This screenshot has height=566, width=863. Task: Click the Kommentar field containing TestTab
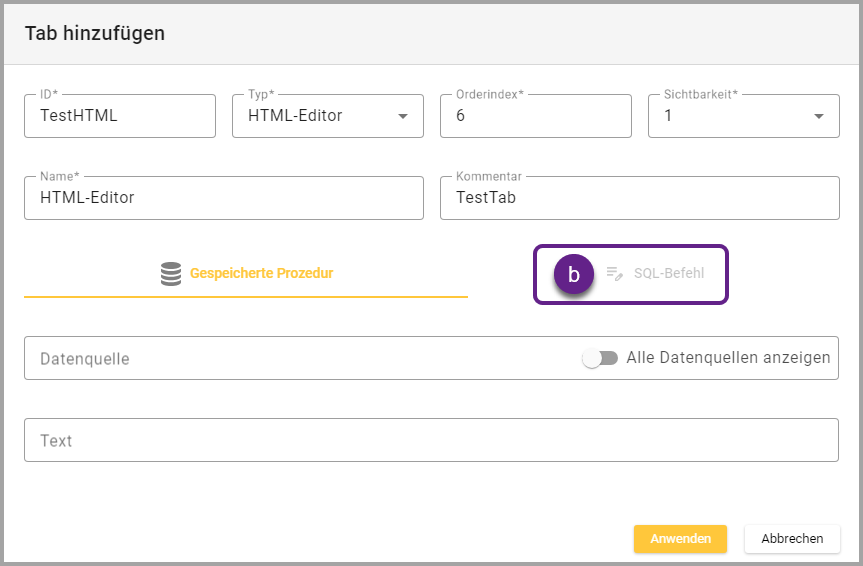(x=639, y=198)
